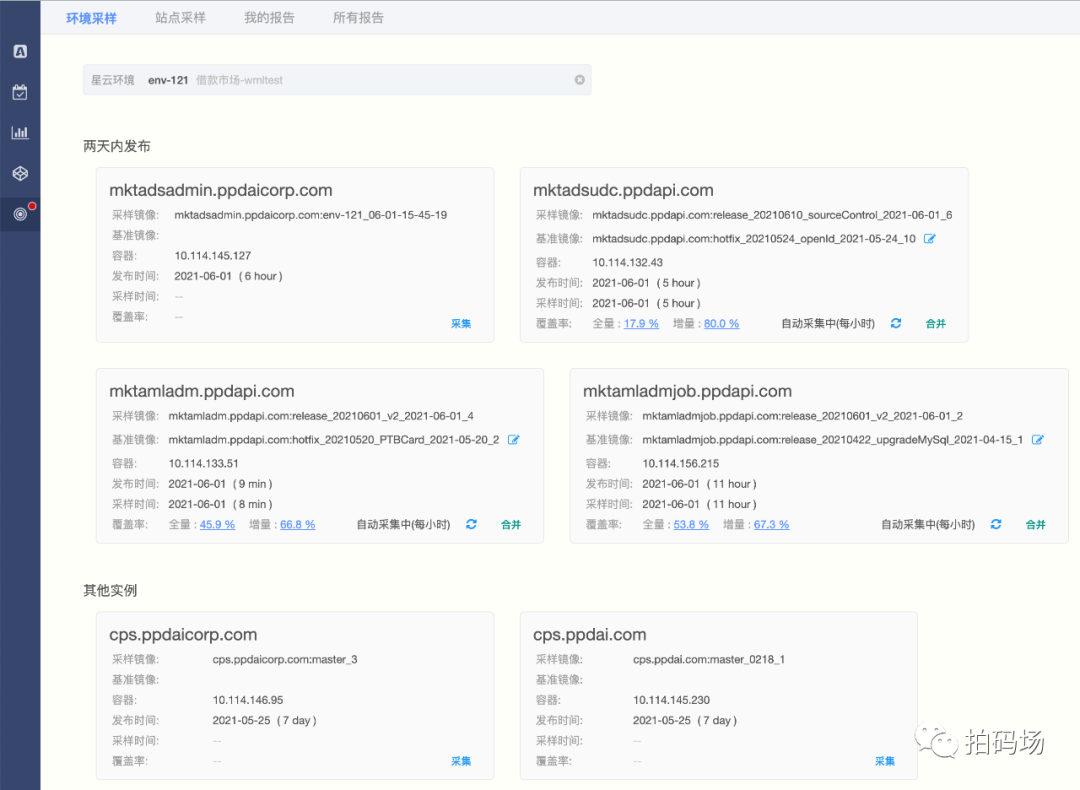1080x790 pixels.
Task: Open the calendar checklist sidebar icon
Action: coord(20,92)
